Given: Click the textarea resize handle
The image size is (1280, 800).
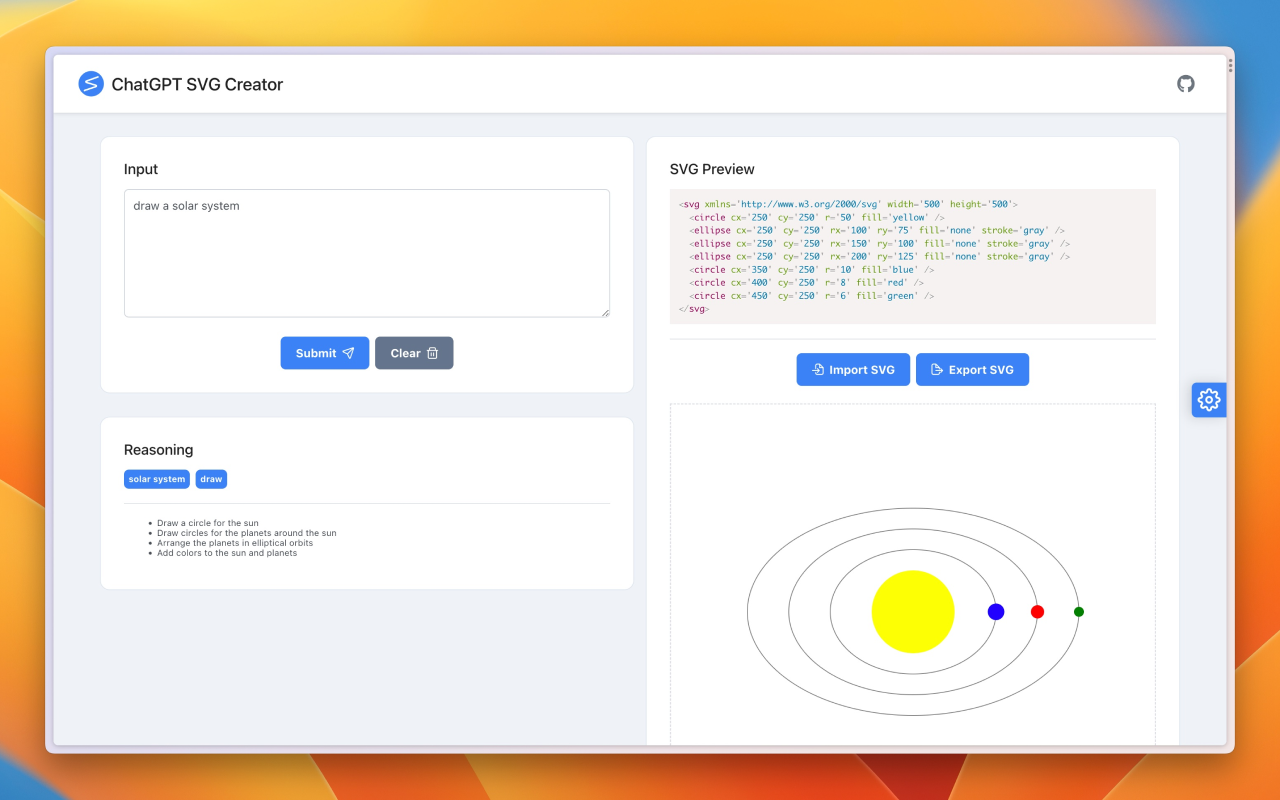Looking at the screenshot, I should 606,313.
